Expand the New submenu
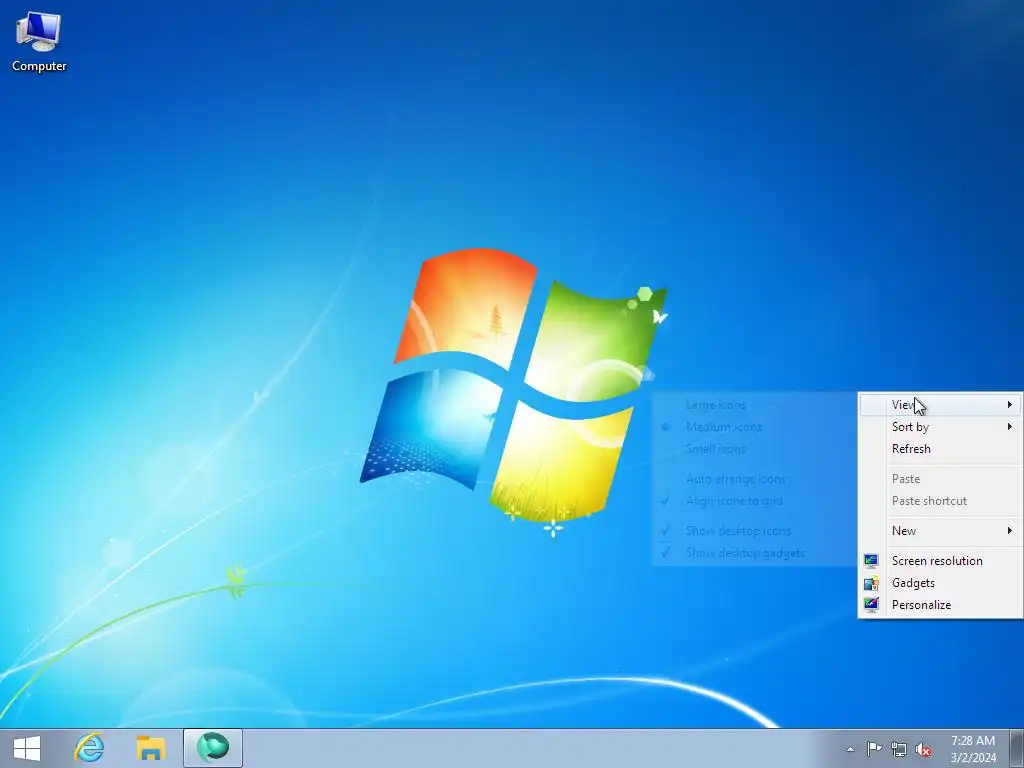1024x768 pixels. coord(940,531)
